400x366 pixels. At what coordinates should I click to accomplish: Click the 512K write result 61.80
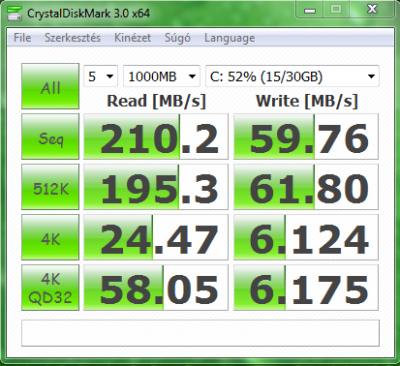pos(306,187)
